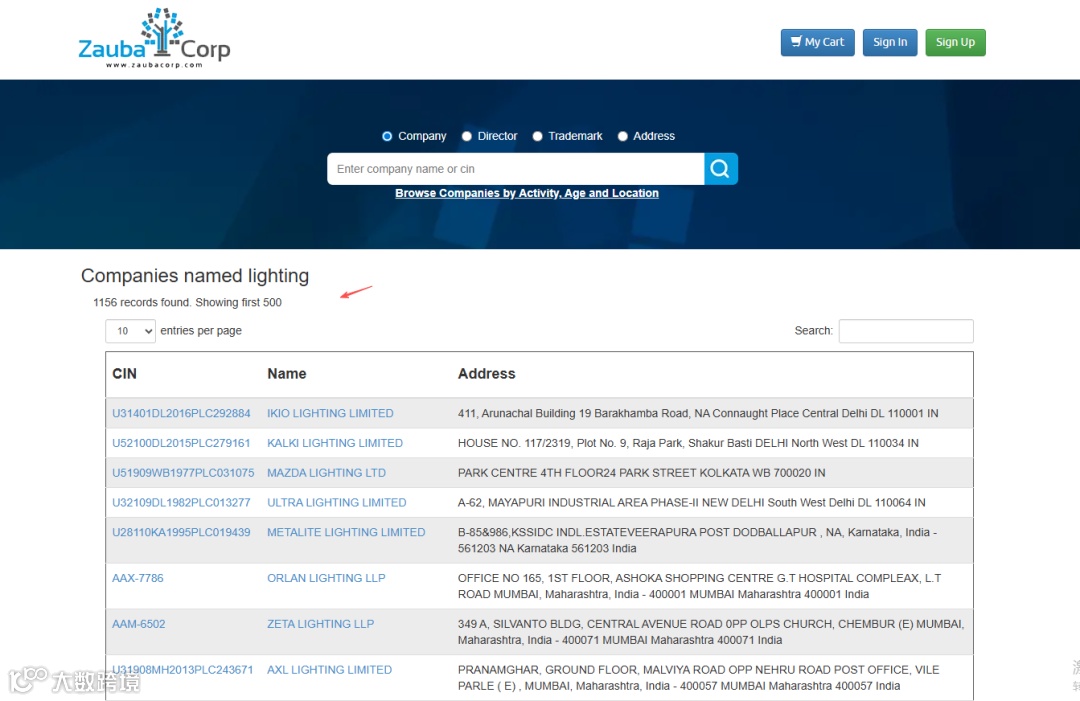This screenshot has height=701, width=1080.
Task: Select the Director radio option
Action: pos(467,136)
